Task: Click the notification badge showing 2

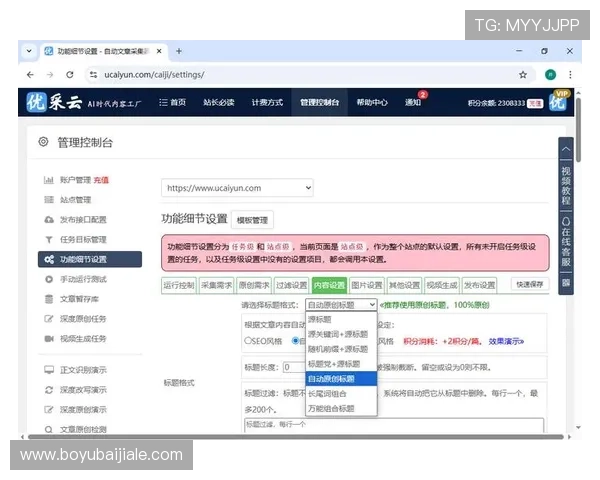Action: pyautogui.click(x=422, y=95)
